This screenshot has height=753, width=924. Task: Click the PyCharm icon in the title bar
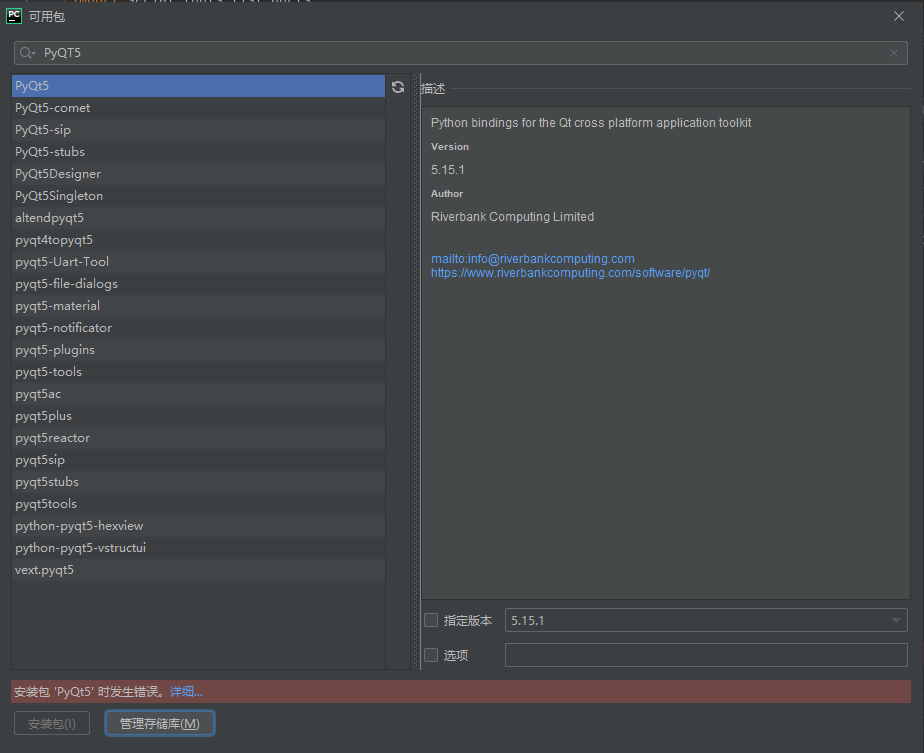pyautogui.click(x=13, y=15)
